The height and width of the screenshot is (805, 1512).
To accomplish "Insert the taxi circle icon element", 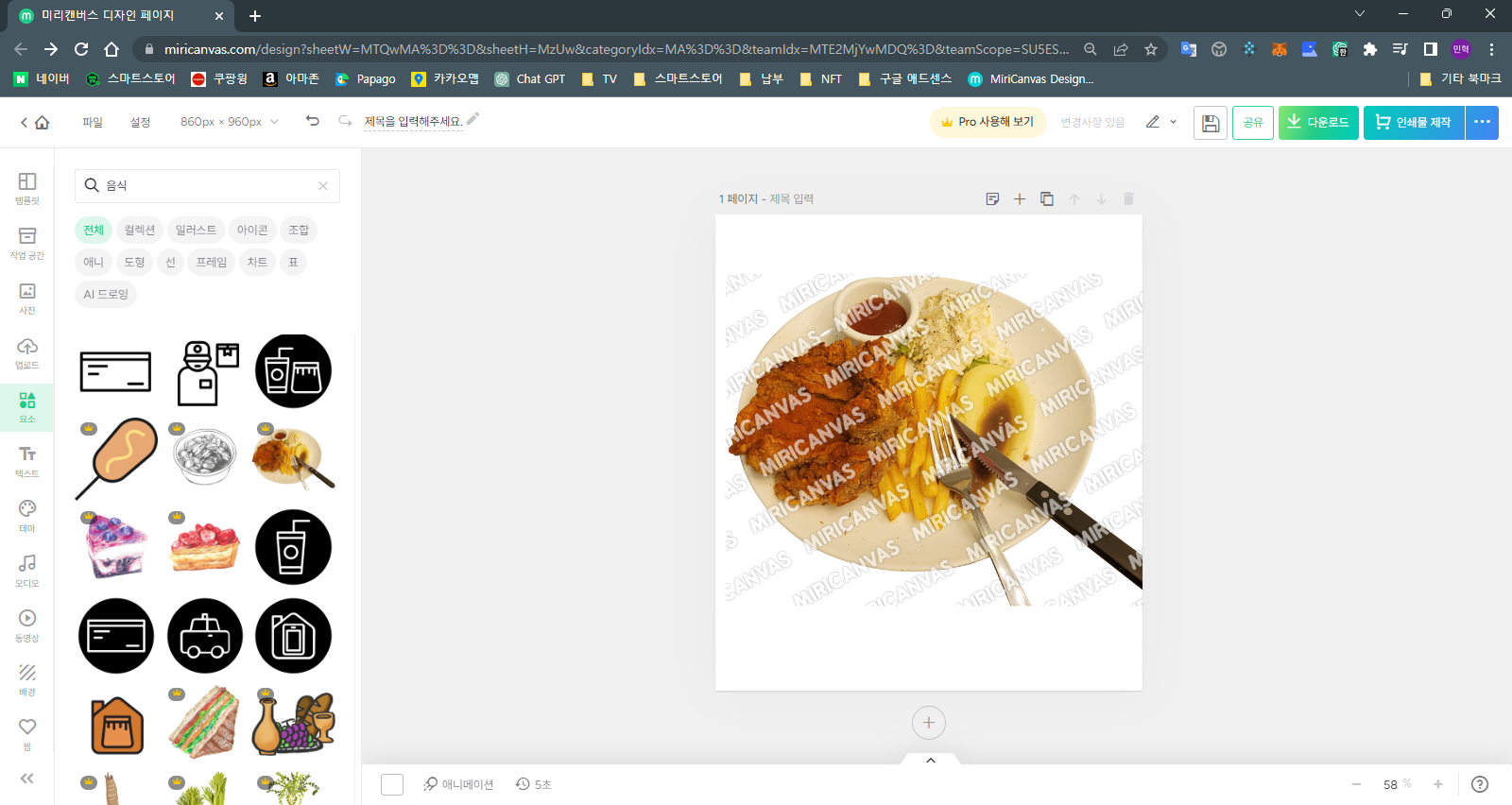I will 205,636.
